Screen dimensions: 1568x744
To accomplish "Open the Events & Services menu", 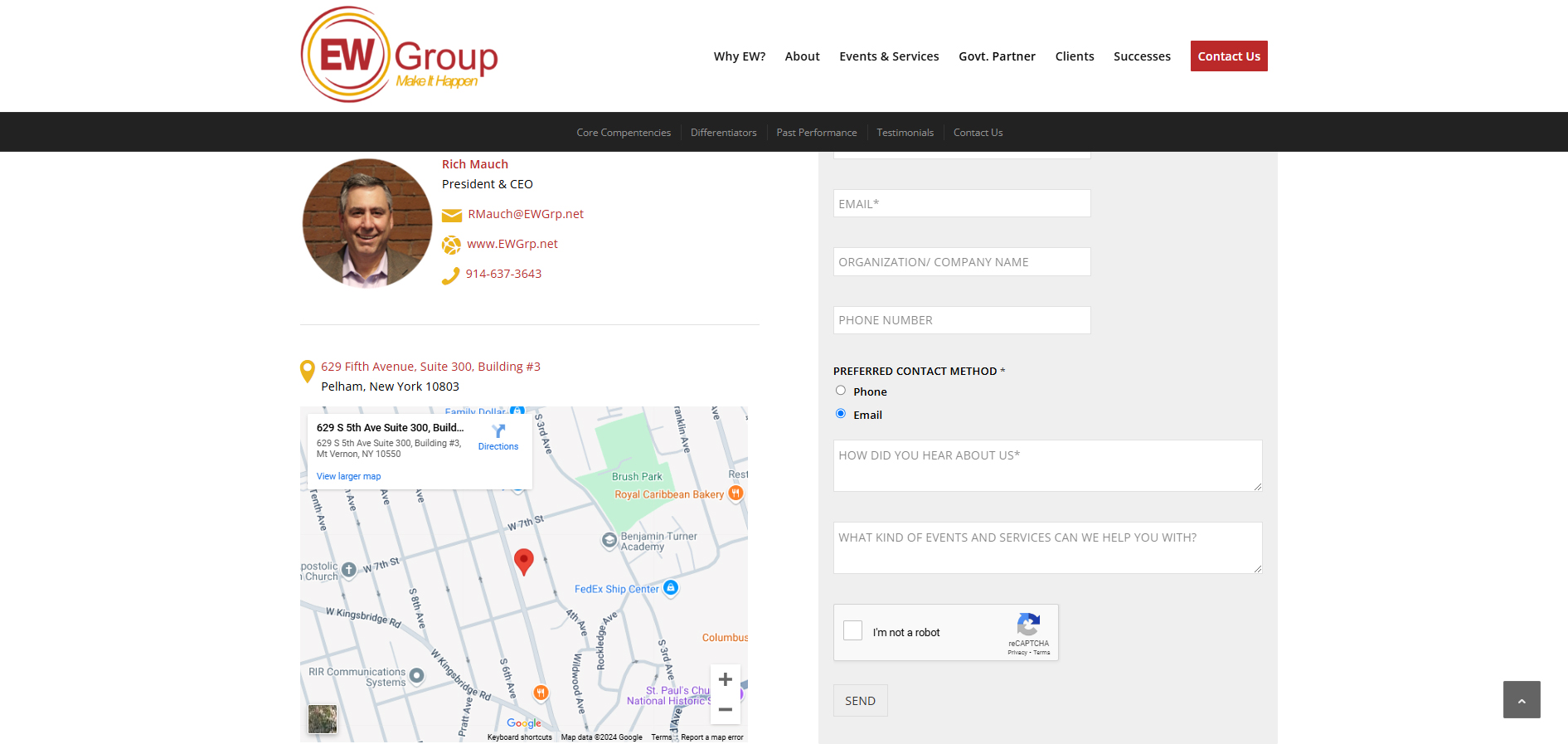I will click(x=889, y=56).
